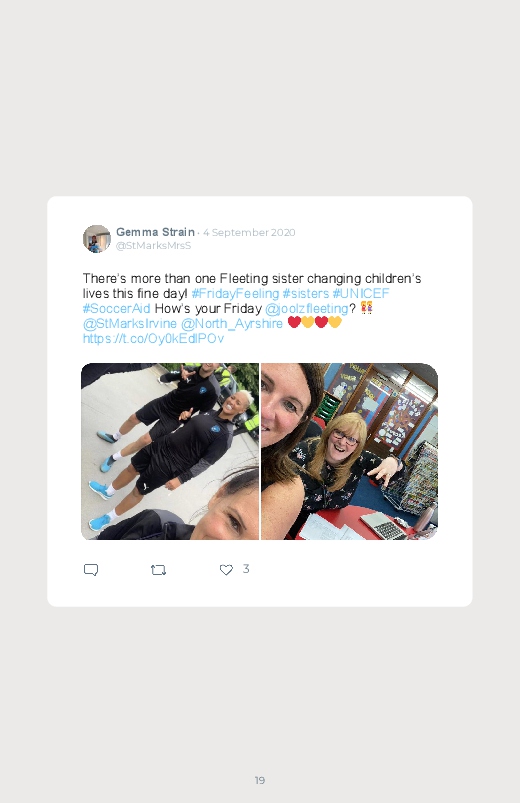Open Gemma Strain's profile avatar
This screenshot has height=803, width=520.
pyautogui.click(x=97, y=239)
